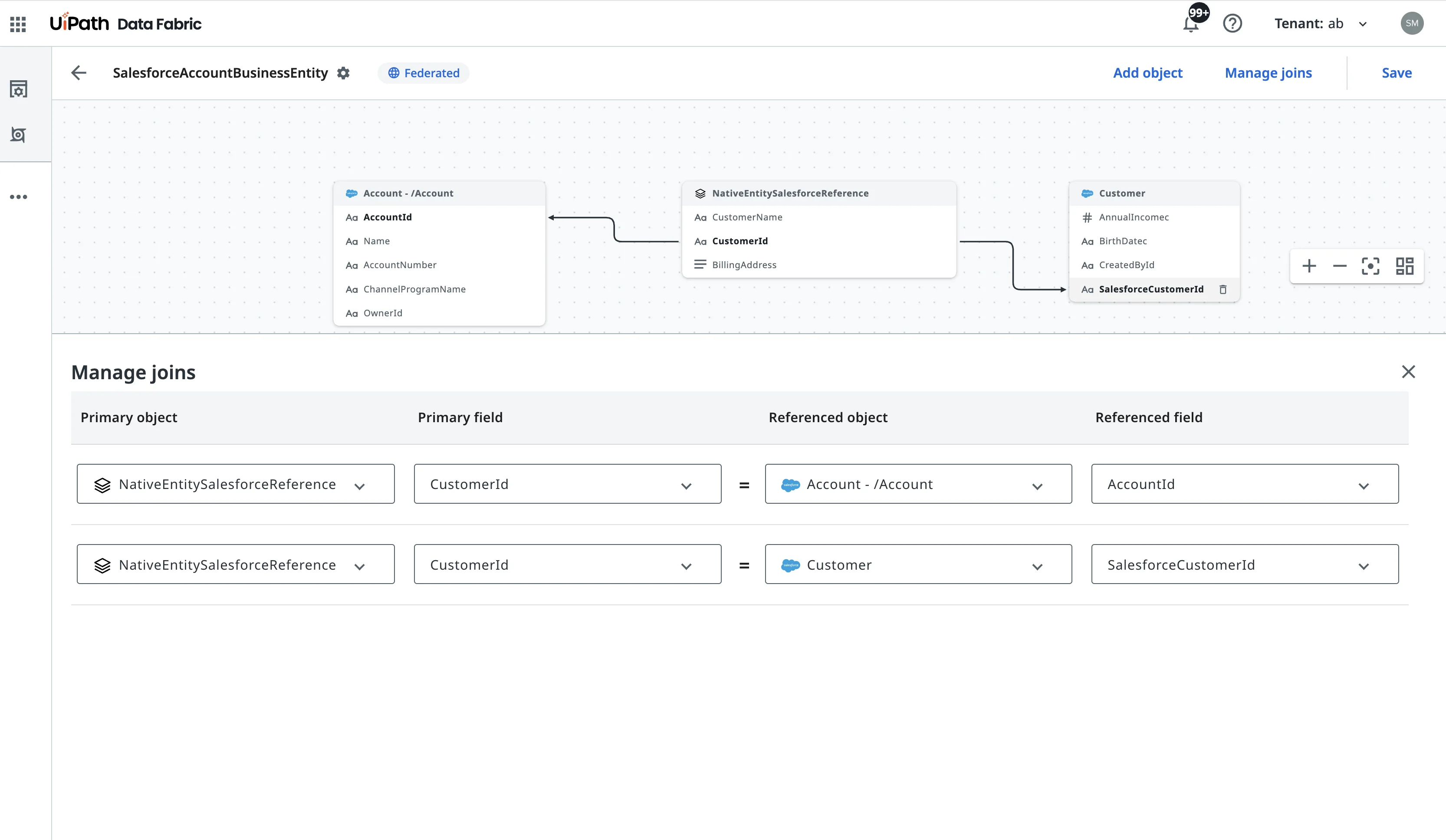The width and height of the screenshot is (1446, 840).
Task: Click the Referenced field column header
Action: 1149,418
